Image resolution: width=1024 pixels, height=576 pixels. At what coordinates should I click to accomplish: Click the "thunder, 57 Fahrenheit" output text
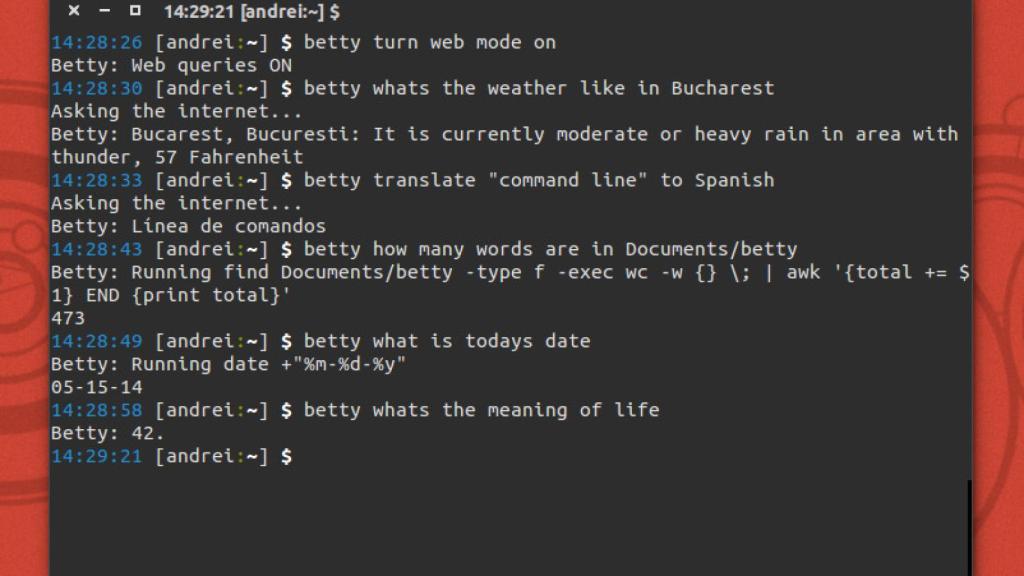click(x=177, y=157)
